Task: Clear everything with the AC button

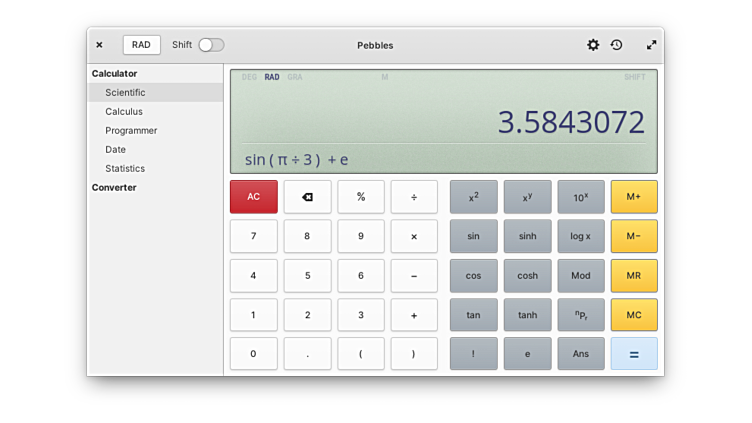Action: click(x=253, y=197)
